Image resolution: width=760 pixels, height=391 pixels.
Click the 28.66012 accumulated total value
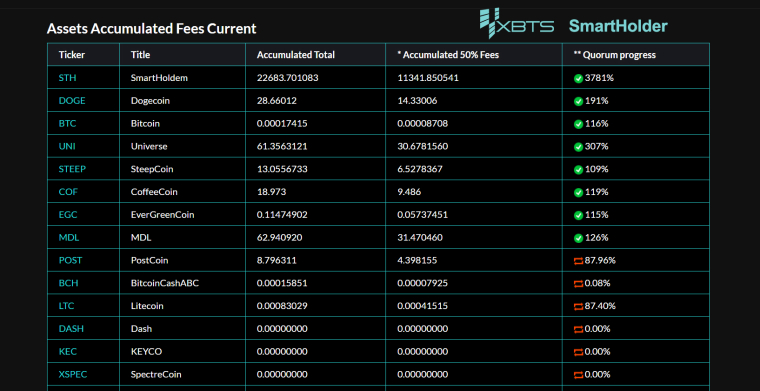coord(277,101)
